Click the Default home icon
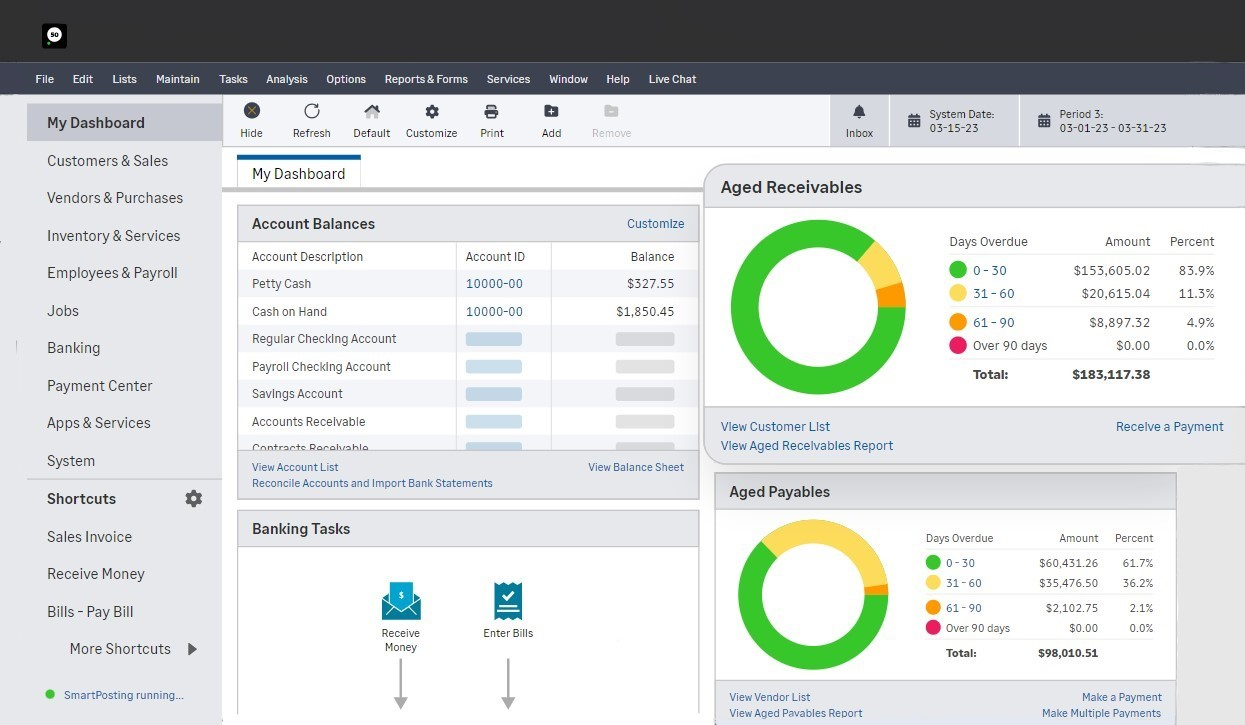This screenshot has height=725, width=1245. pyautogui.click(x=372, y=111)
